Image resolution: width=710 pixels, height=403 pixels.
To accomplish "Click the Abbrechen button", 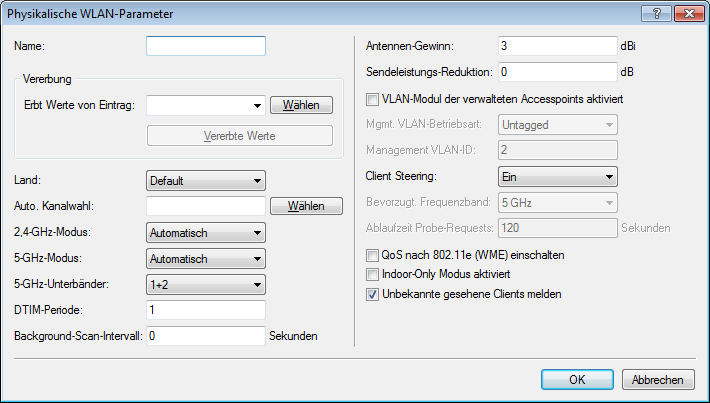I will tap(658, 380).
